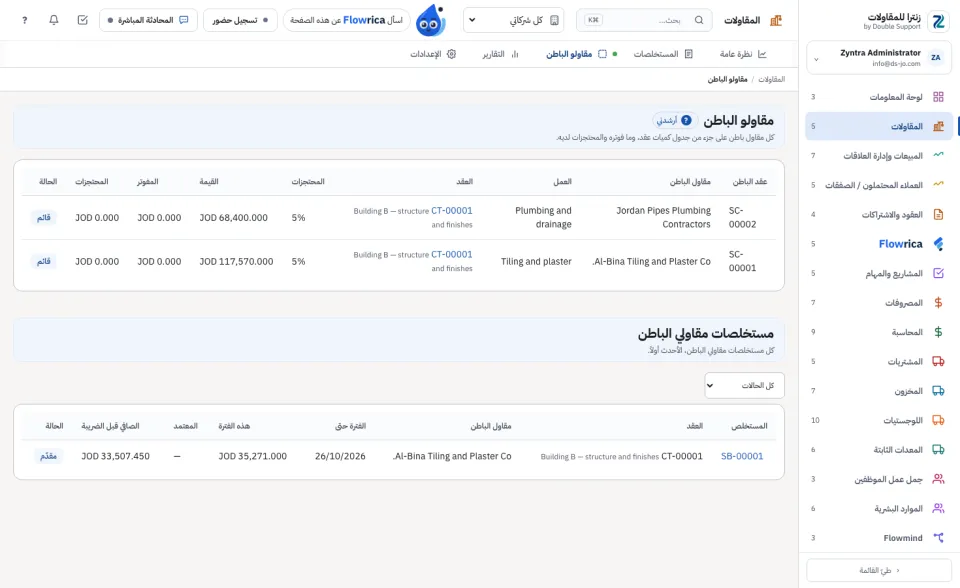
Task: Click Al-Bina Tiling and Plaster Co in SC-00001 row
Action: 651,262
